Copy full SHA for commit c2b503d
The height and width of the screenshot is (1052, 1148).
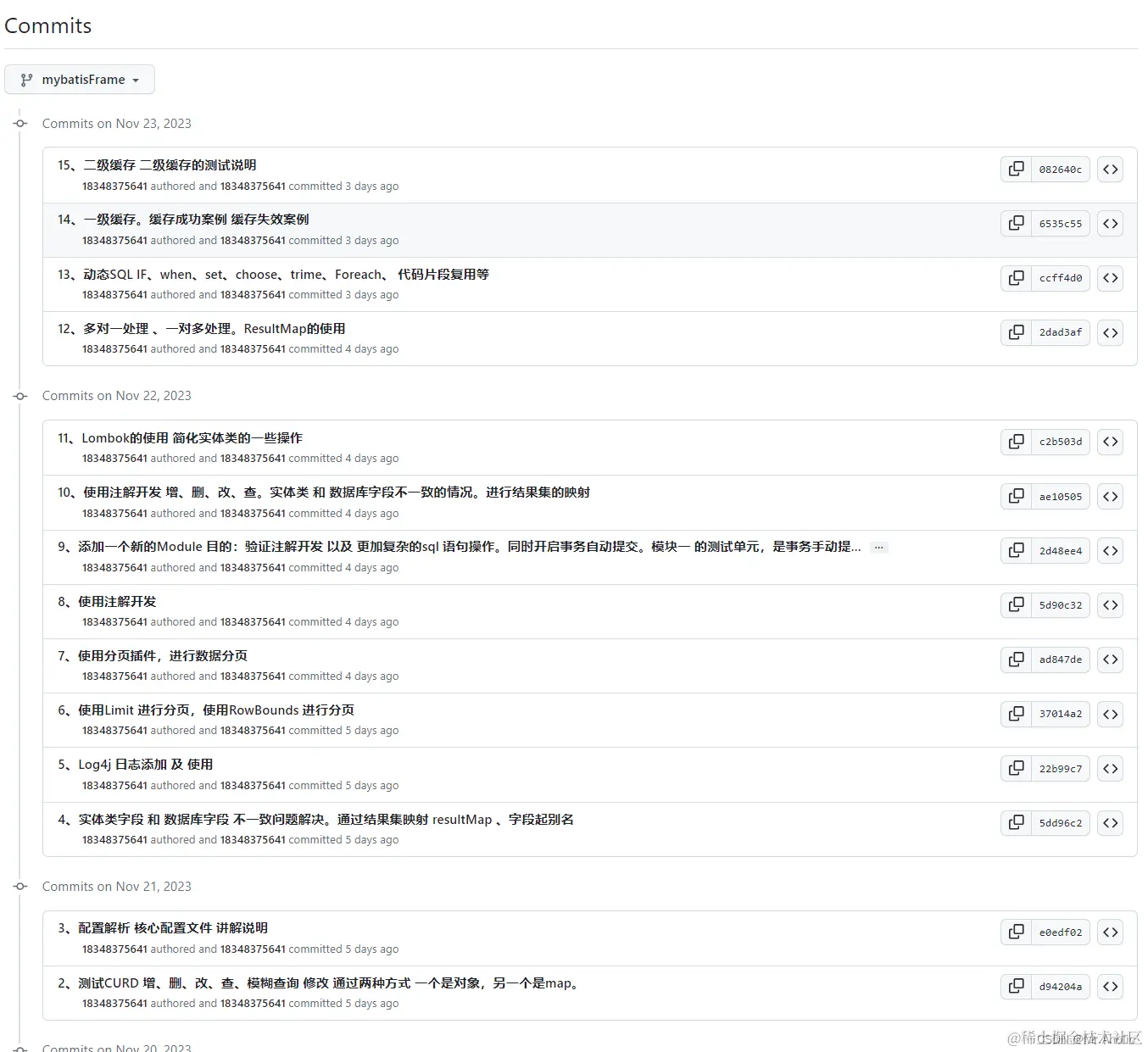1016,442
